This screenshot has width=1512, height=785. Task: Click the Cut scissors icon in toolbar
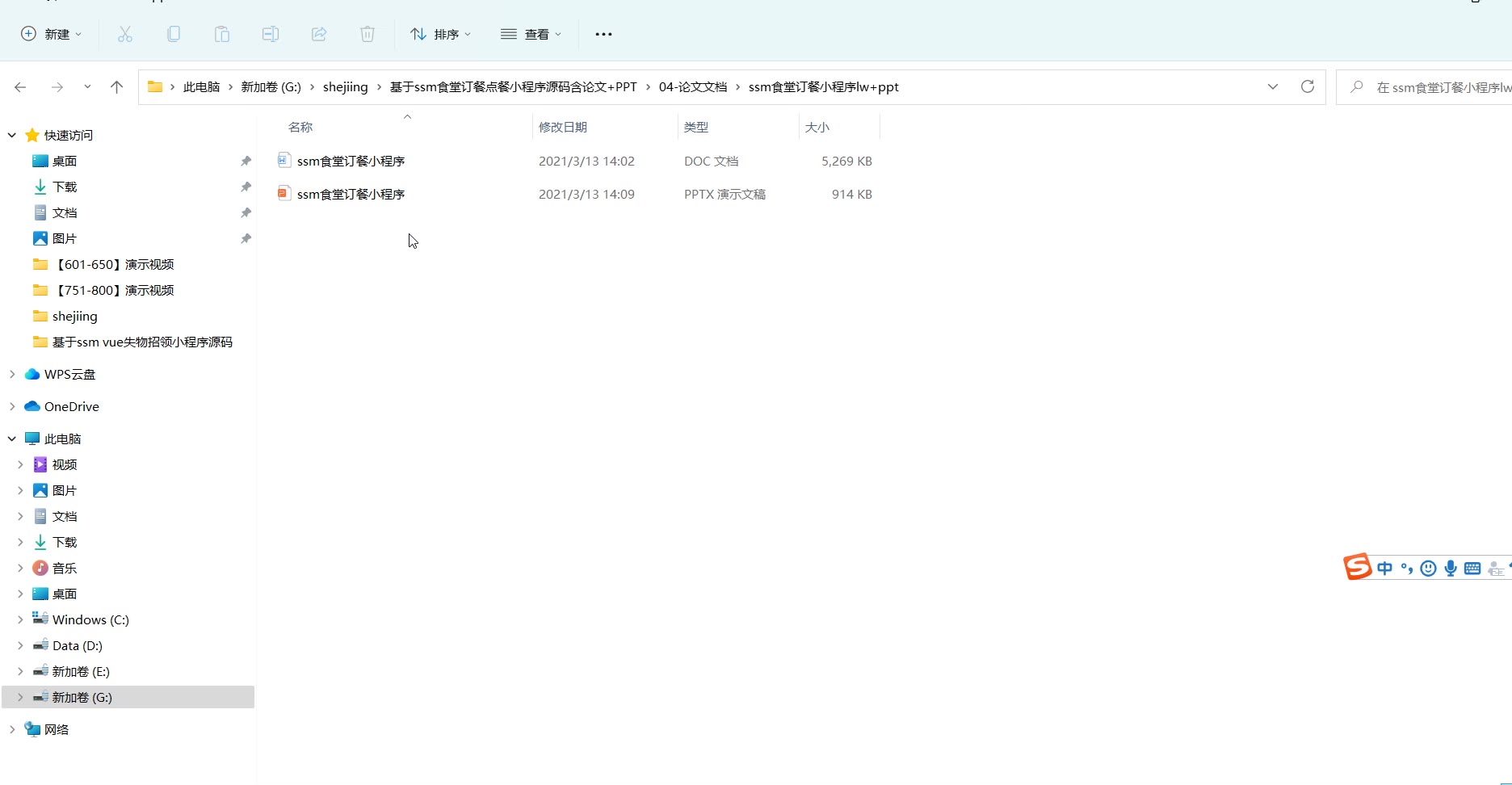coord(124,34)
